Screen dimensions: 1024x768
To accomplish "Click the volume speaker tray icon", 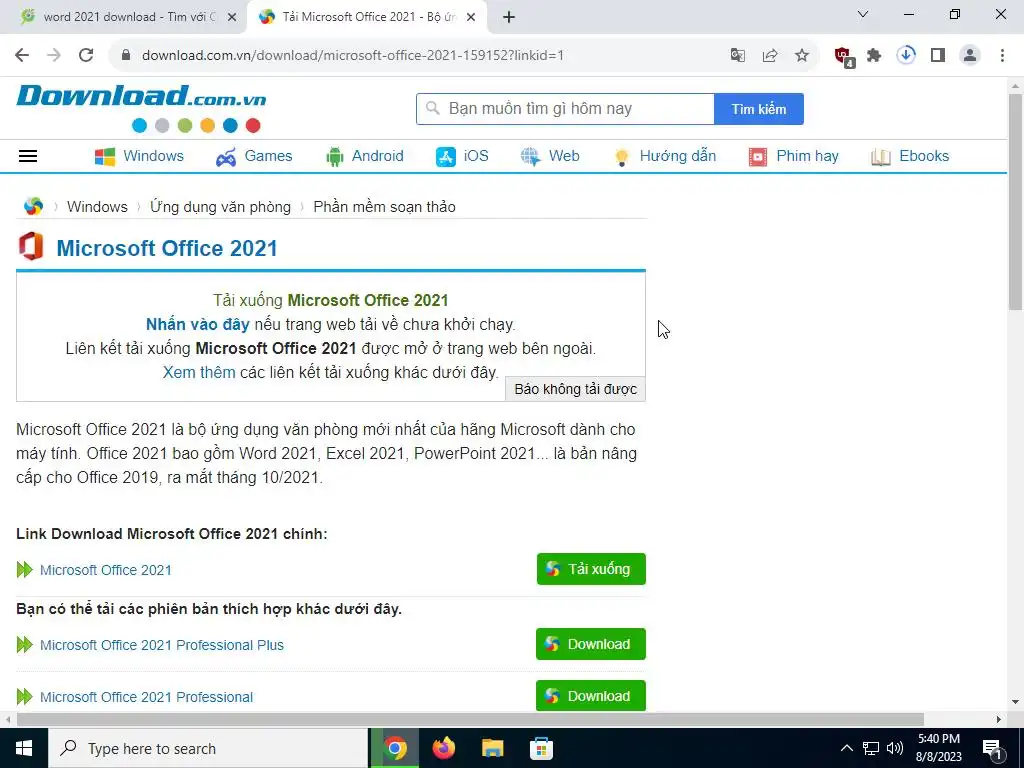I will pyautogui.click(x=895, y=748).
